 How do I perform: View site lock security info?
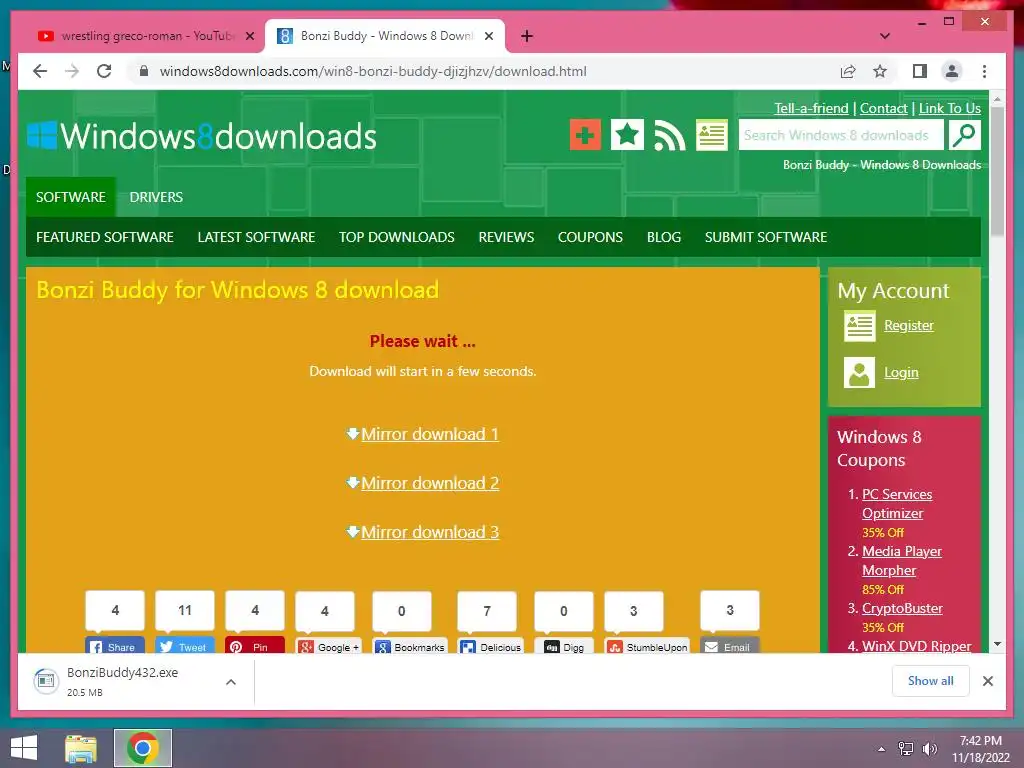coord(144,71)
